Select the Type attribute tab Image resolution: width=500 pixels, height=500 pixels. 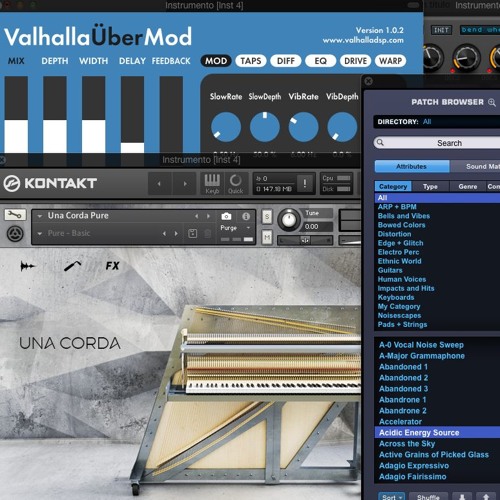coord(430,187)
